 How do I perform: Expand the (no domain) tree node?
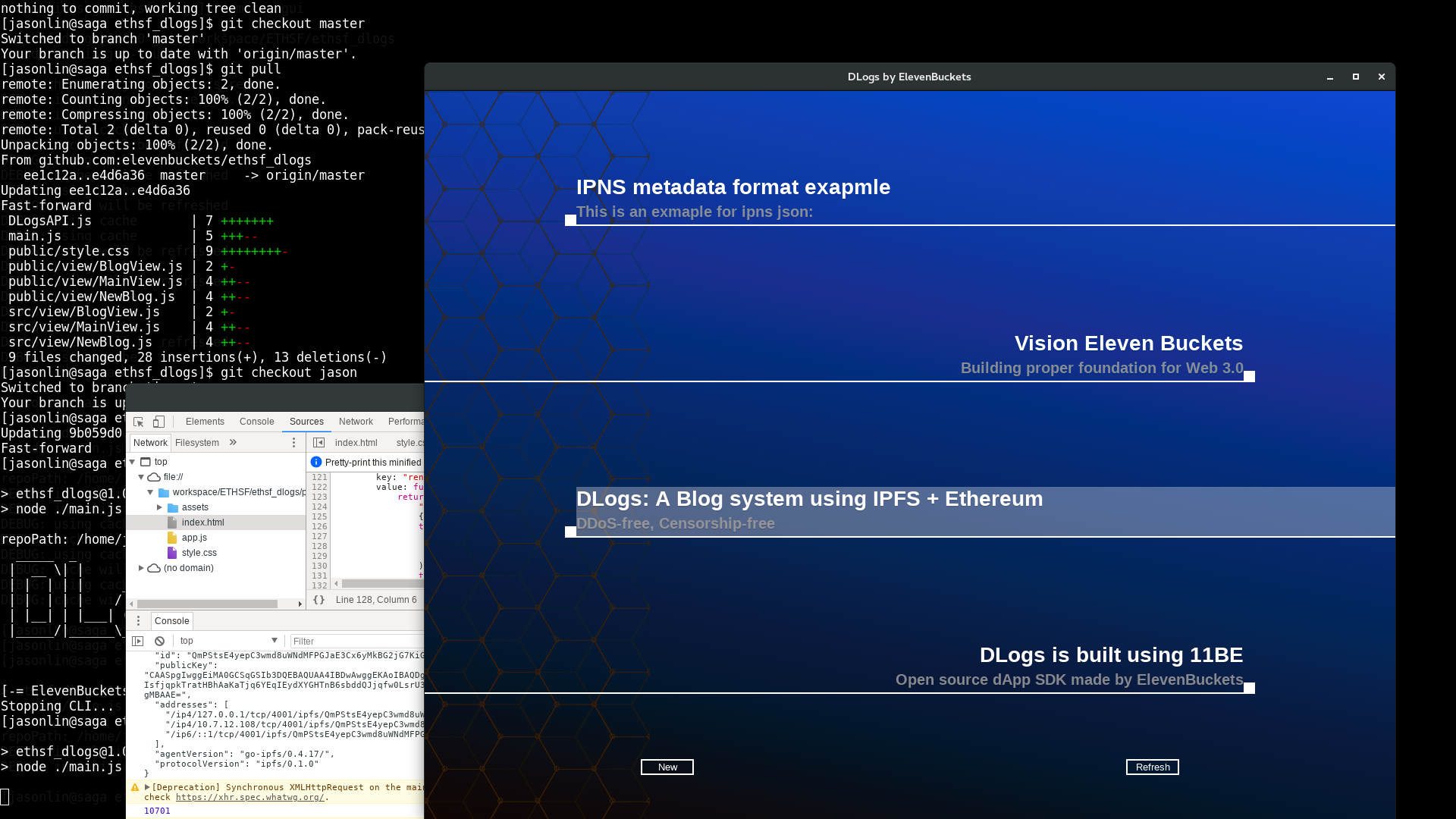[x=141, y=568]
